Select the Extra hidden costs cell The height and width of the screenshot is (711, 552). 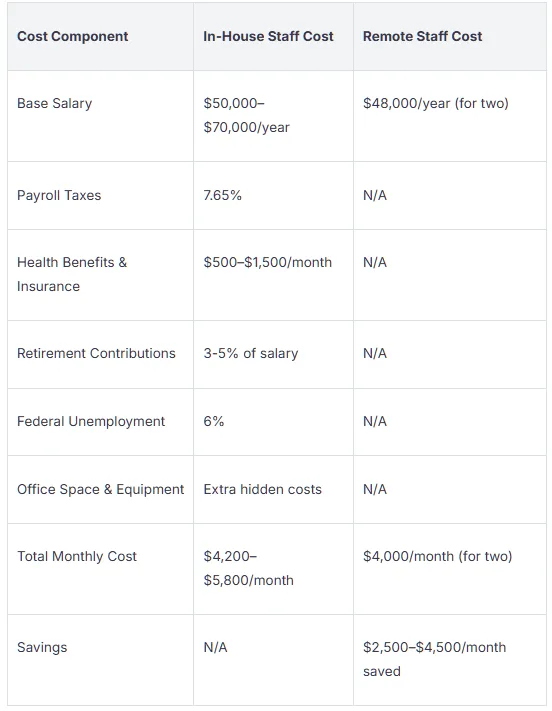coord(262,489)
